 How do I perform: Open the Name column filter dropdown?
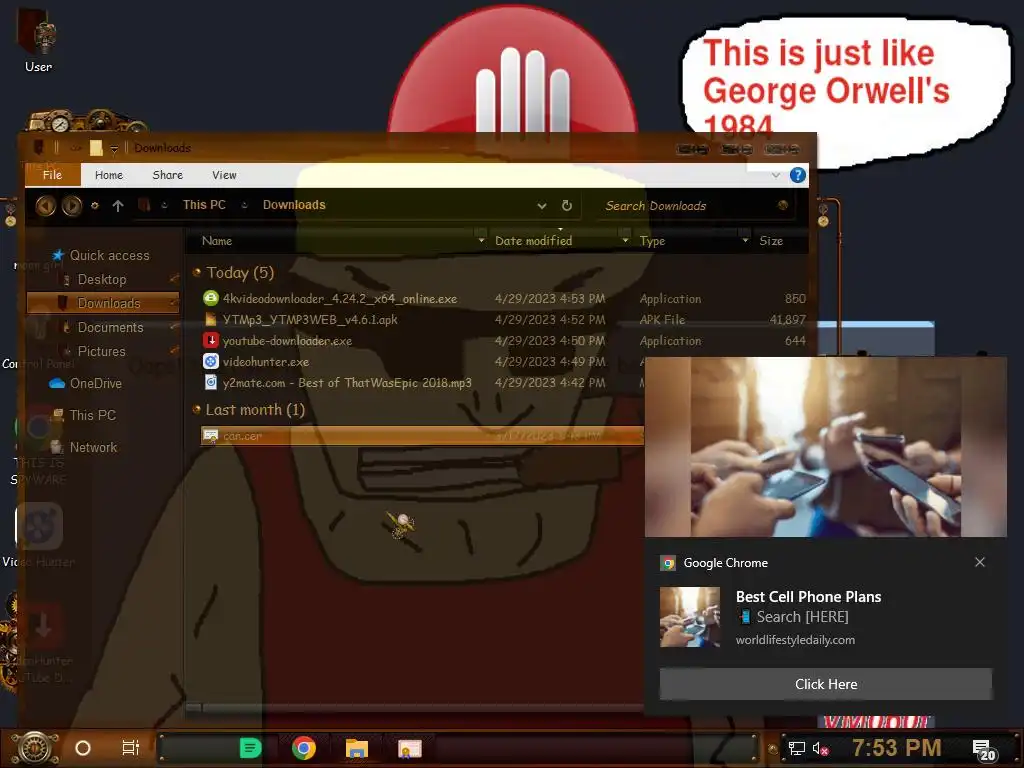(481, 241)
